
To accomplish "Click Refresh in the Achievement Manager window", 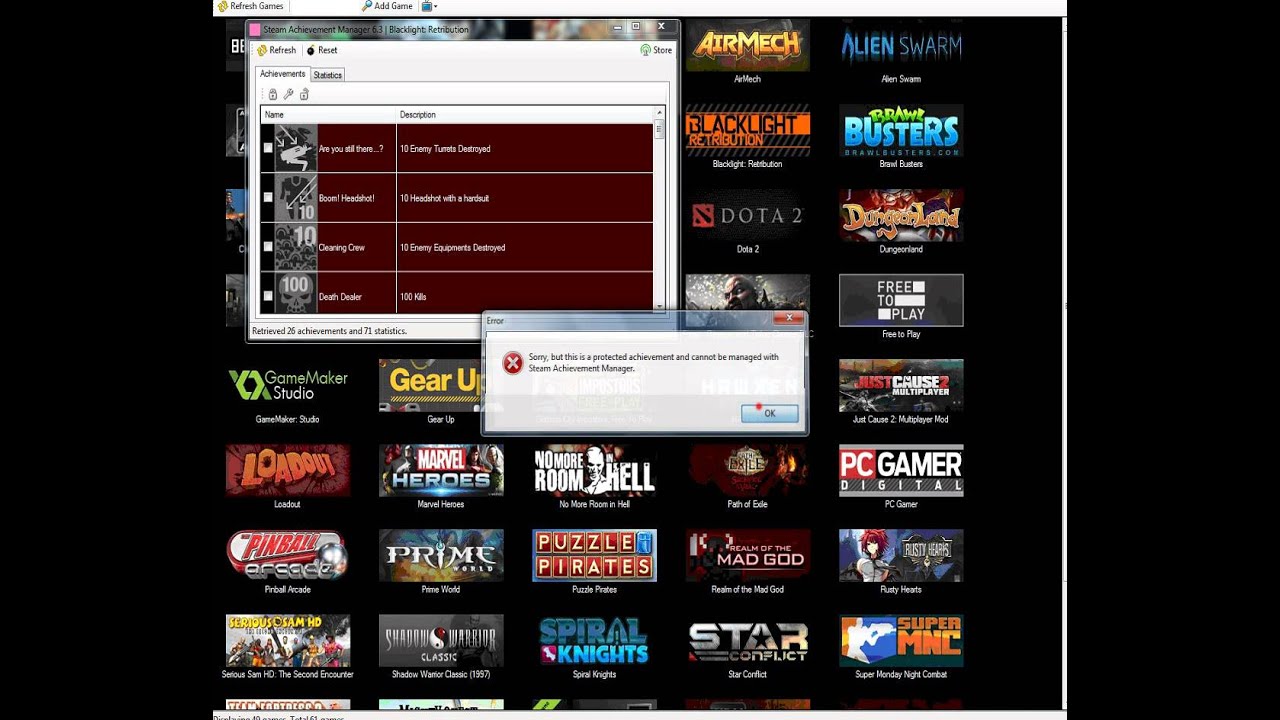I will coord(277,50).
